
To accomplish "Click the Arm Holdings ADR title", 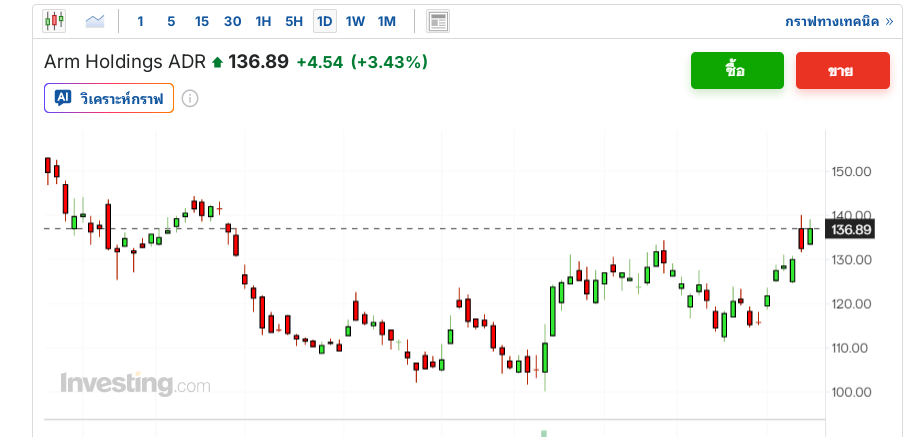I will coord(125,62).
